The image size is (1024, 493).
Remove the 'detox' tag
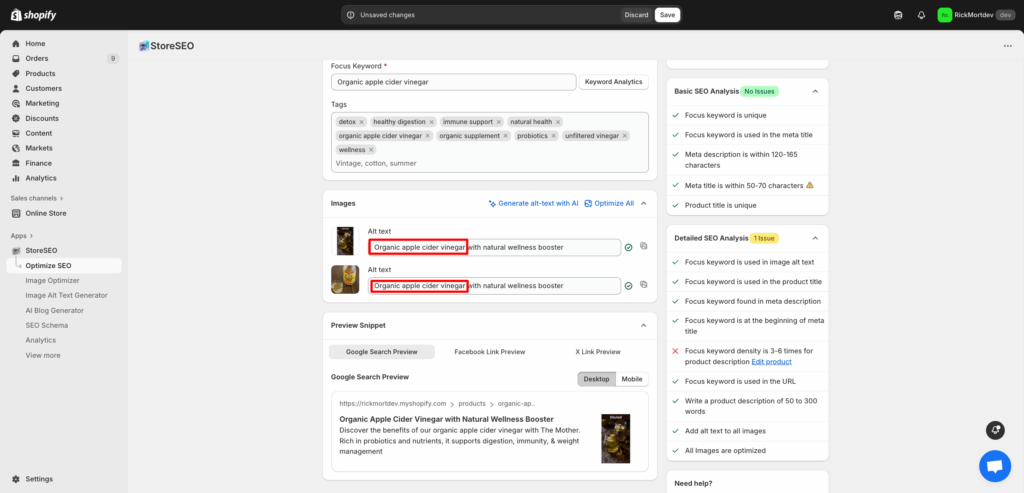pos(362,122)
